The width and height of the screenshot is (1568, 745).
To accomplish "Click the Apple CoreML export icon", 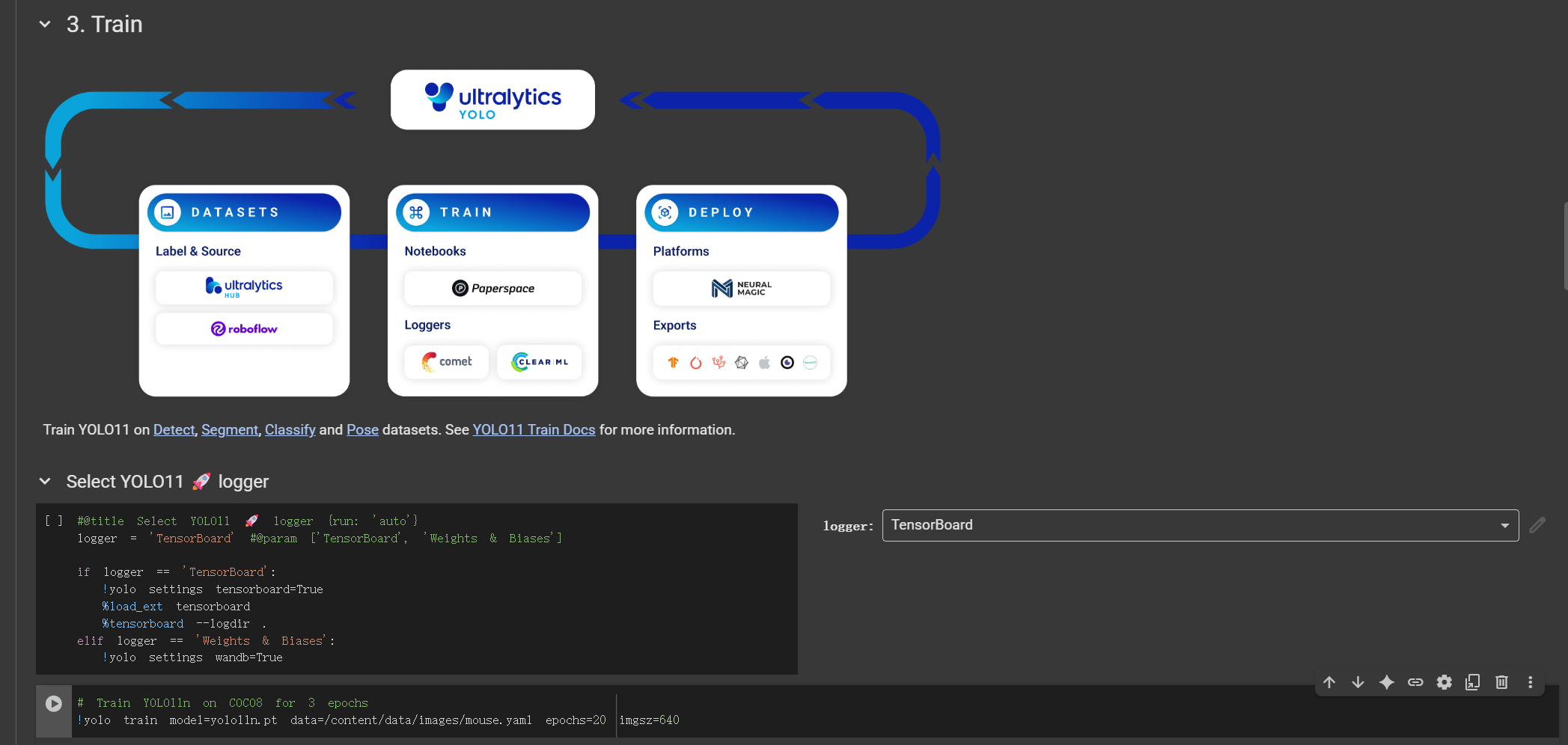I will (x=764, y=363).
